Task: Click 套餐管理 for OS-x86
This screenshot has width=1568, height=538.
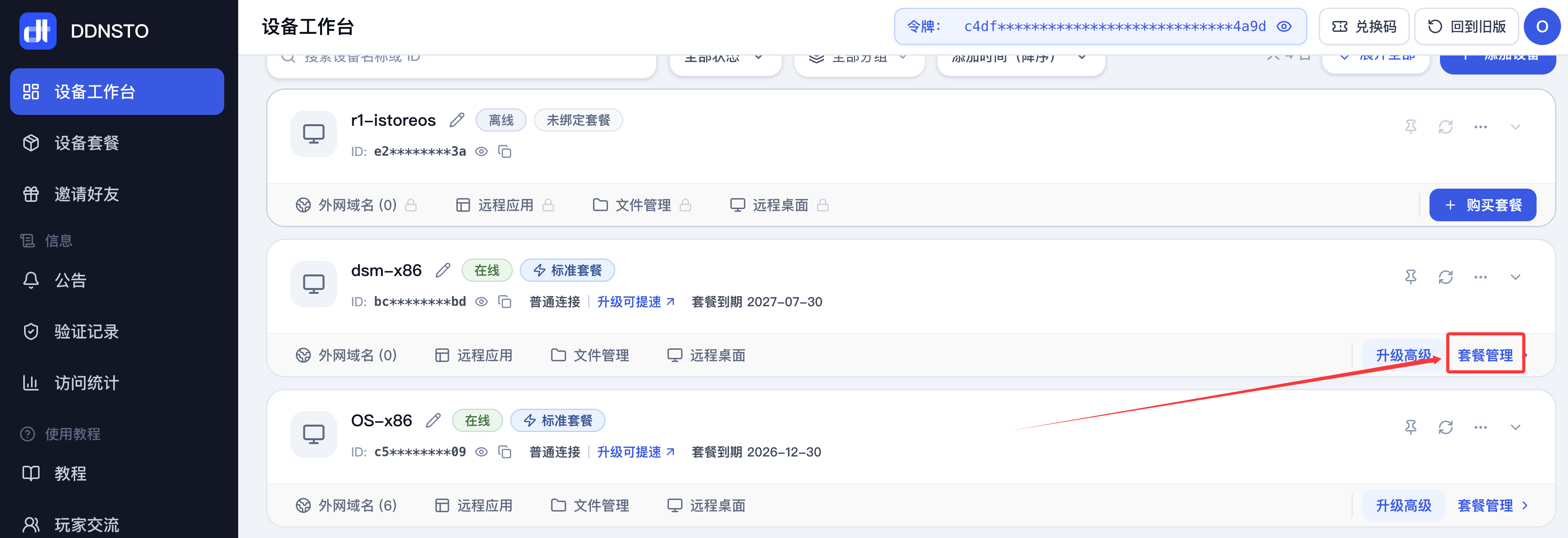Action: (1492, 506)
